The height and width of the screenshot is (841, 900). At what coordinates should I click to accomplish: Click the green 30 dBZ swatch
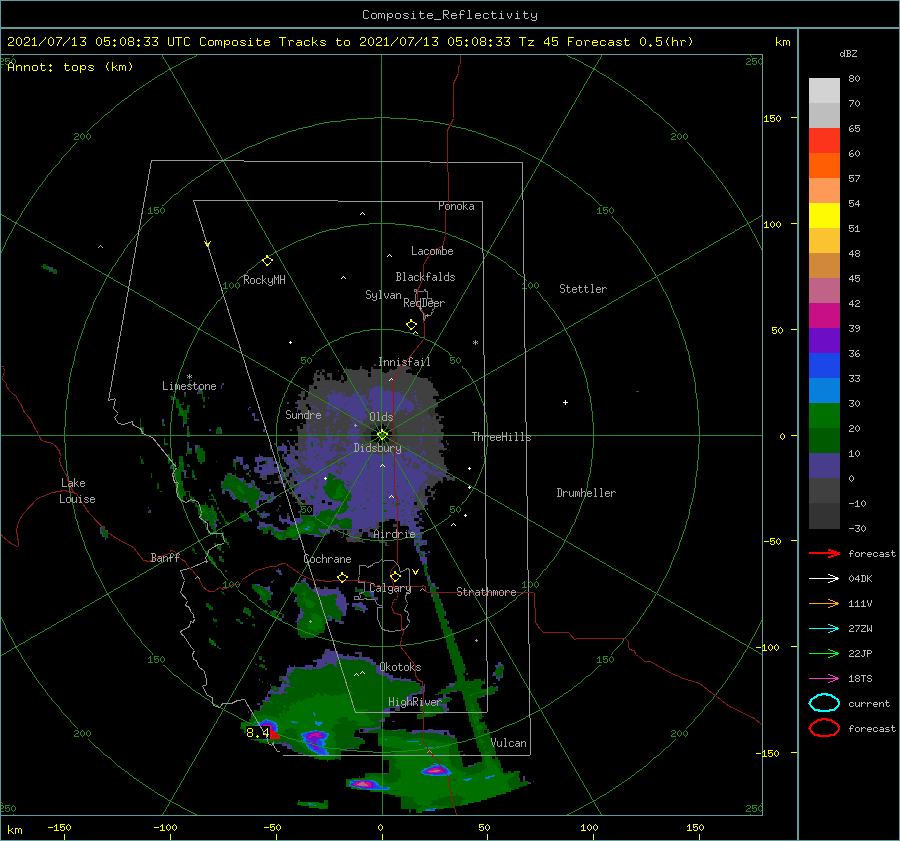[824, 415]
